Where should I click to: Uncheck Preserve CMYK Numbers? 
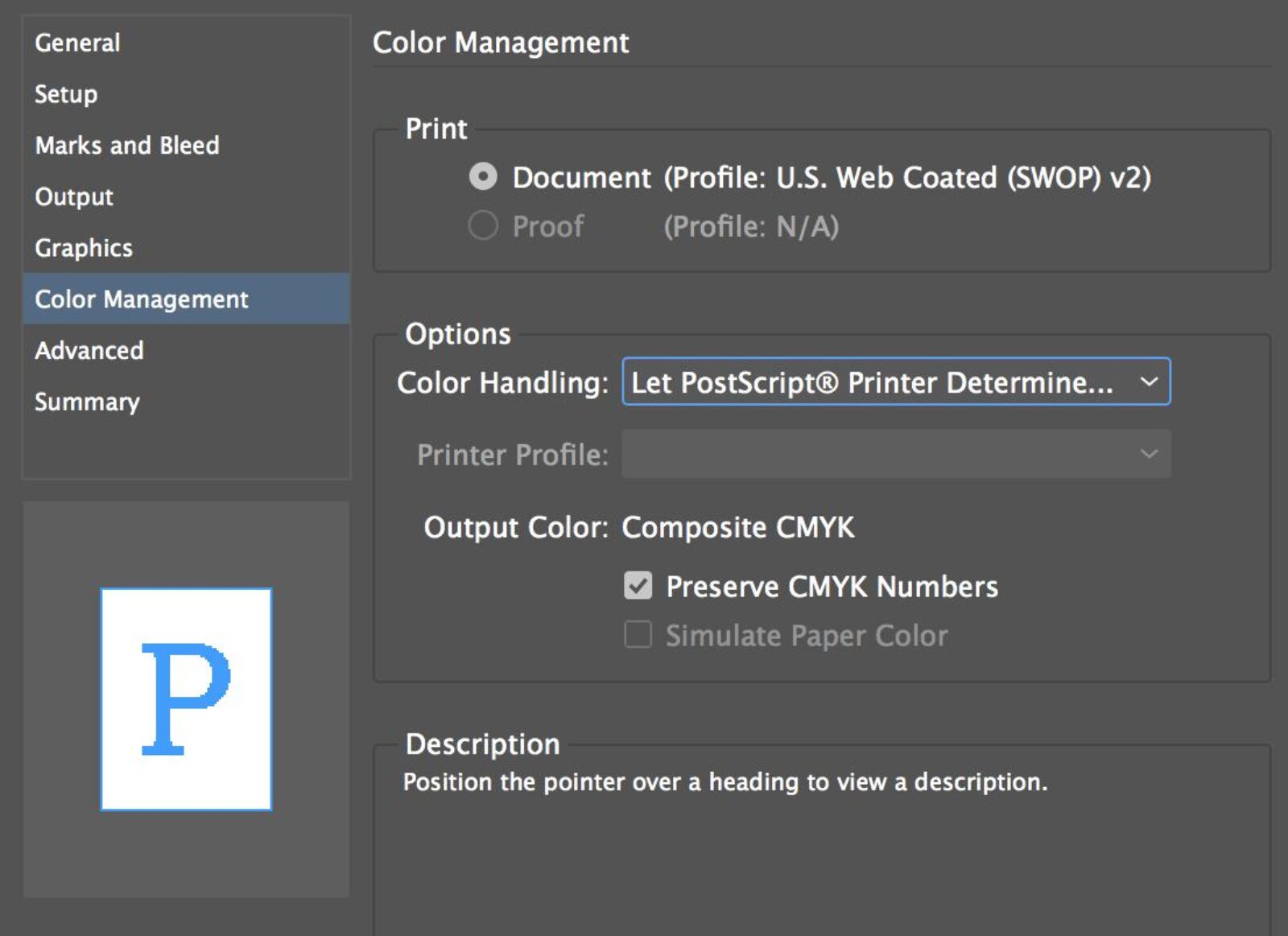[638, 586]
